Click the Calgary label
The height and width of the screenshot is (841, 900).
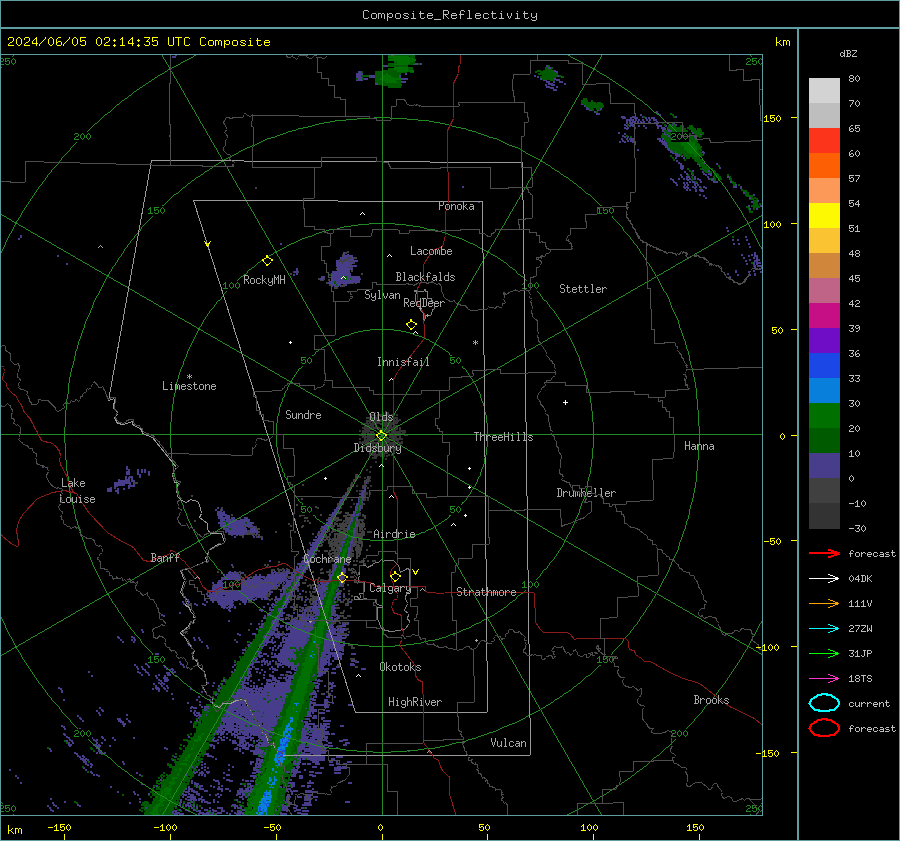390,588
